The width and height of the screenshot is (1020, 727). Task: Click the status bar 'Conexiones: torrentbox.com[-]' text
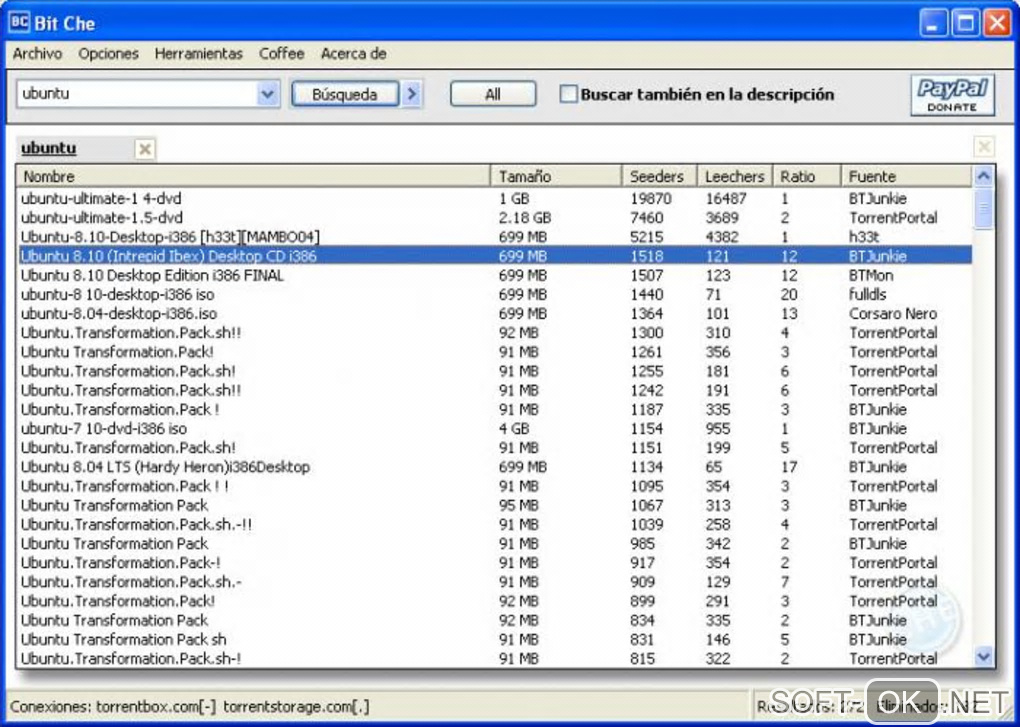pos(113,706)
